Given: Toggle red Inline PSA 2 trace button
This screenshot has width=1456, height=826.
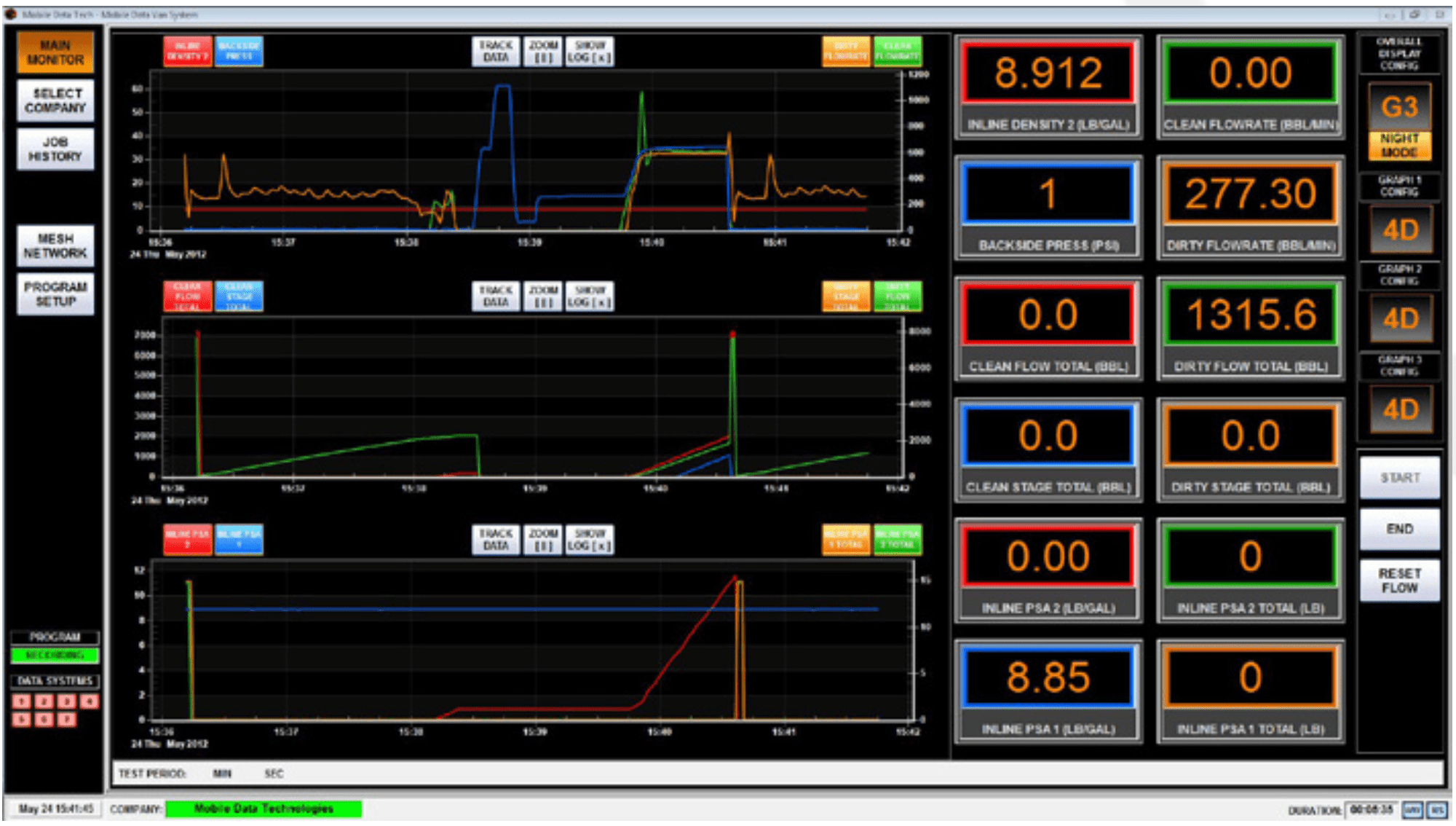Looking at the screenshot, I should [188, 540].
